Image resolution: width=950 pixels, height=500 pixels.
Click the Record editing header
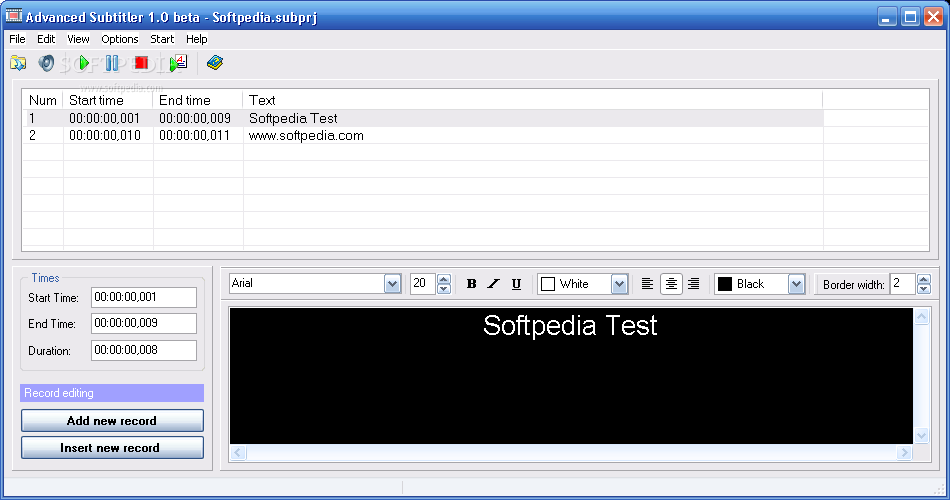pos(112,393)
